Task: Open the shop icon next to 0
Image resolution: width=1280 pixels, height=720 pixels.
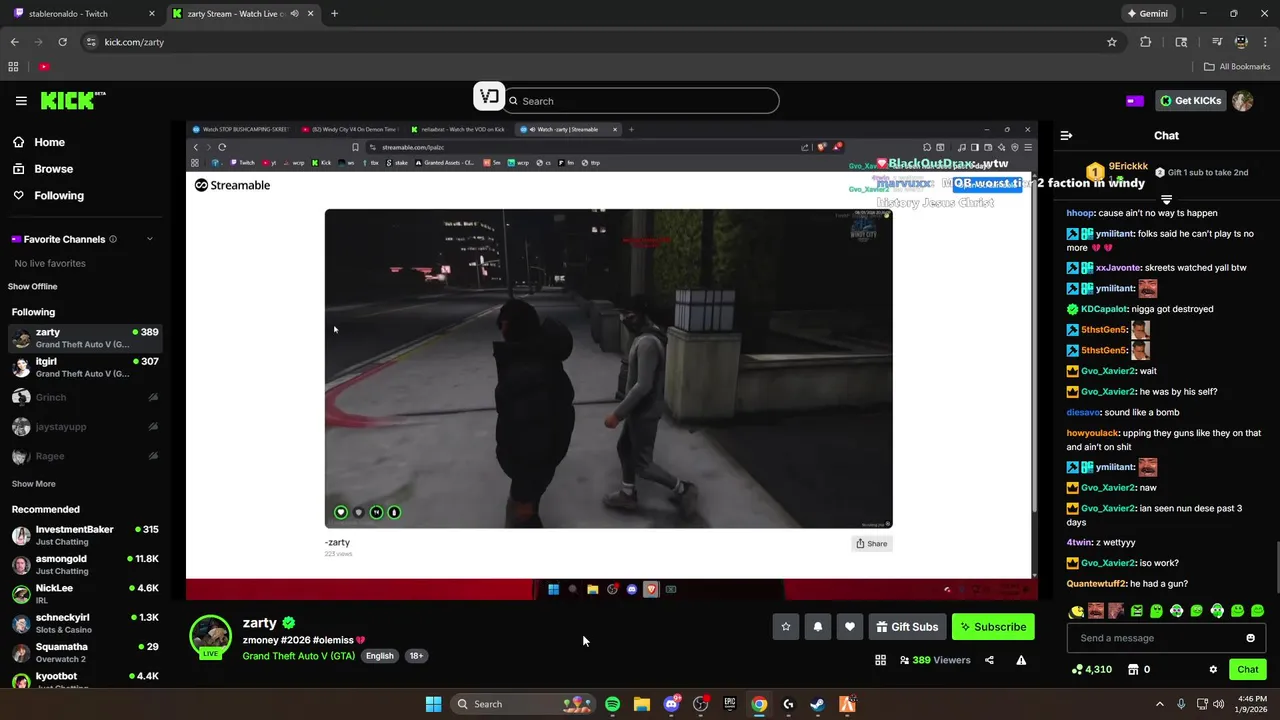Action: [x=1133, y=670]
